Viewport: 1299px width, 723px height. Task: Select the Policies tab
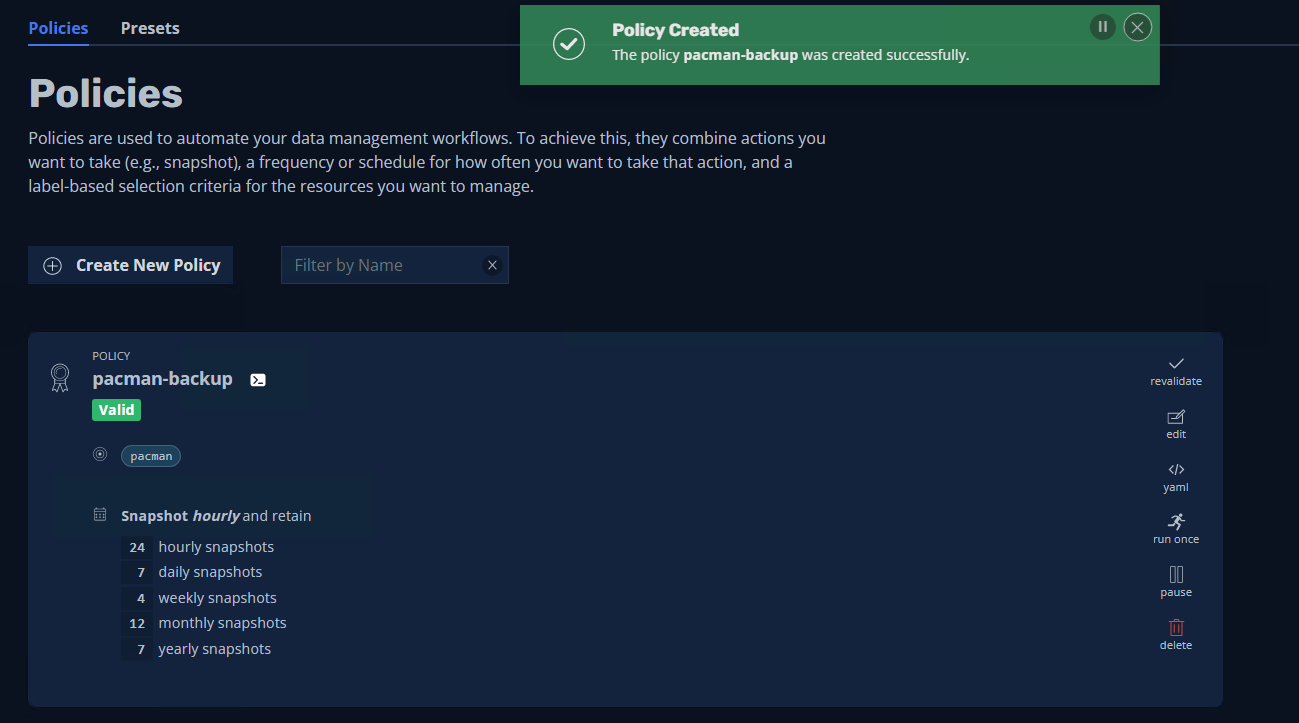(58, 28)
